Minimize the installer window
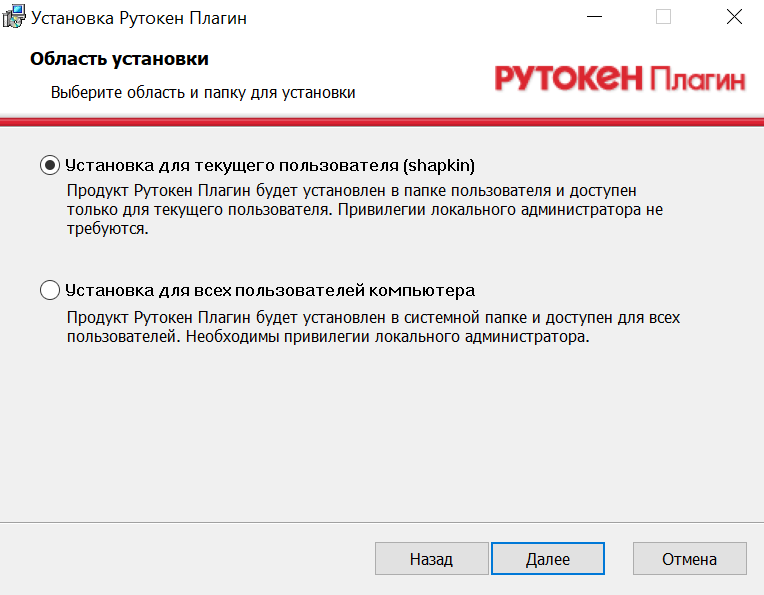 point(594,17)
